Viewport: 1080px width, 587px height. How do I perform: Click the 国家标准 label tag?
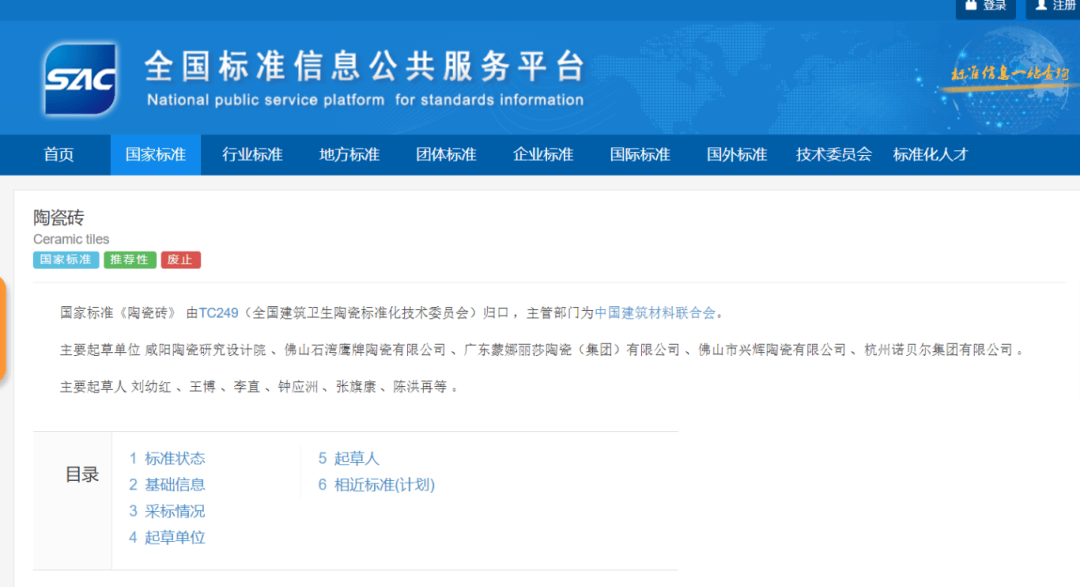coord(65,259)
